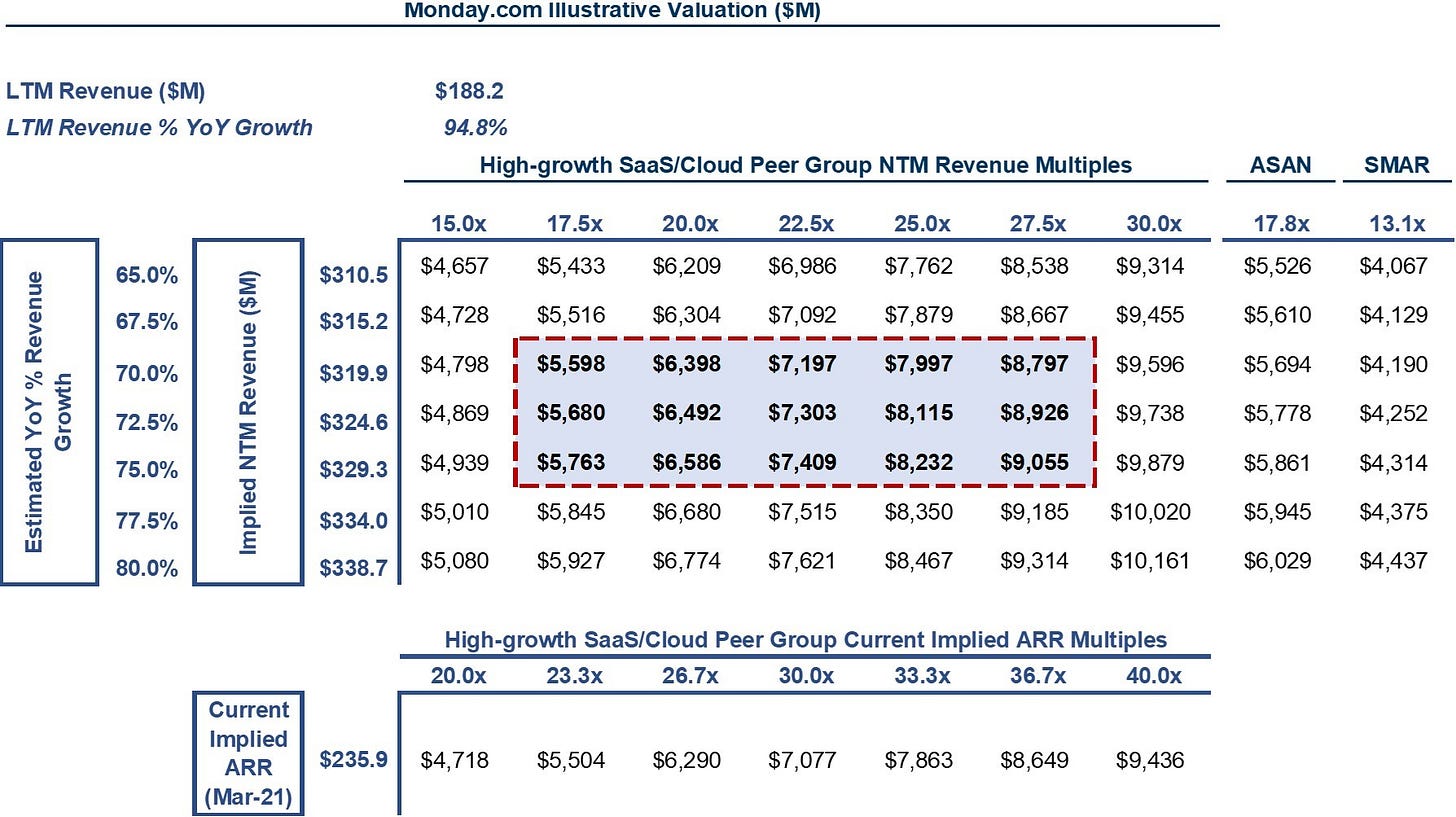1456x817 pixels.
Task: Click the $7,077 ARR valuation cell
Action: [802, 760]
